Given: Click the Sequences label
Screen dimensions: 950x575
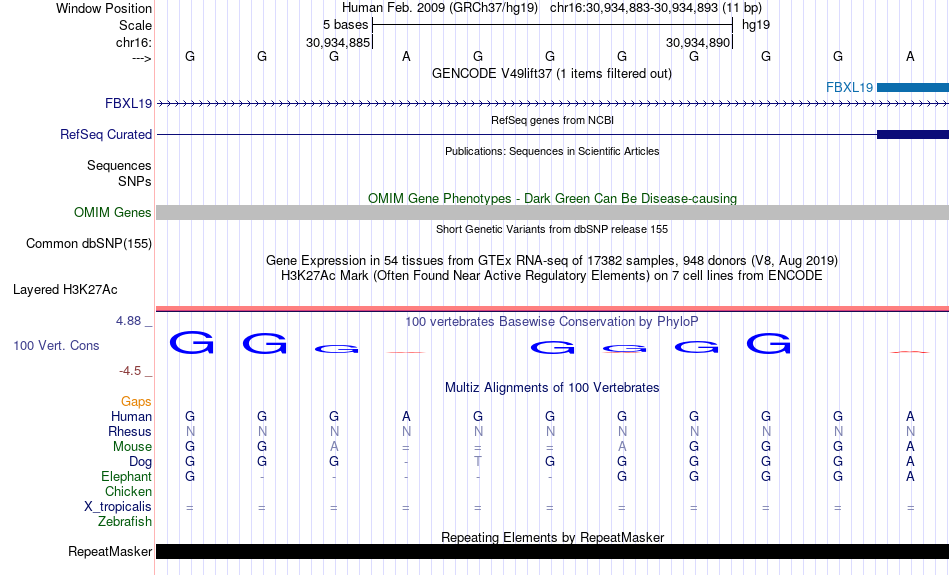Looking at the screenshot, I should tap(119, 165).
